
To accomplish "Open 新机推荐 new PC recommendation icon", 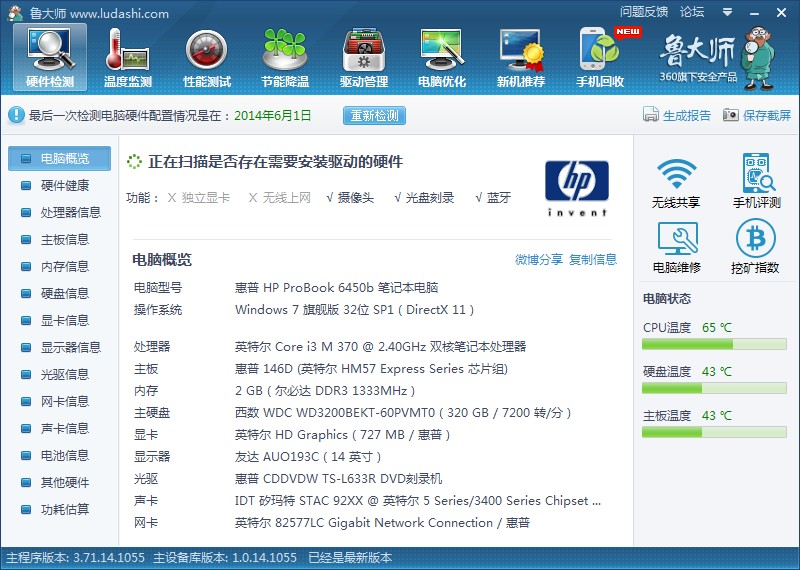I will tap(521, 58).
